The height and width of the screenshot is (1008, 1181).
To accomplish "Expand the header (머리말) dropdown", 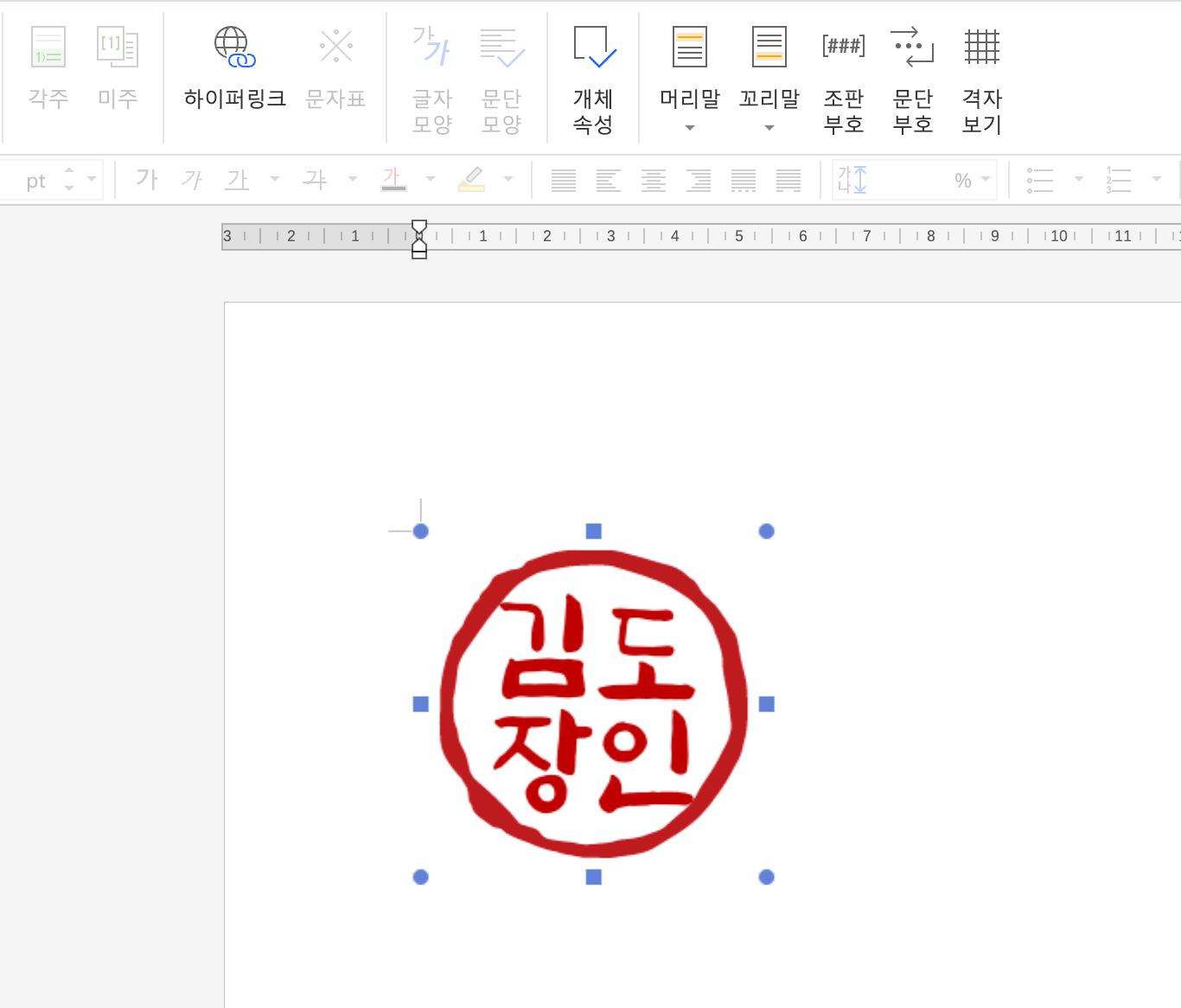I will click(689, 127).
